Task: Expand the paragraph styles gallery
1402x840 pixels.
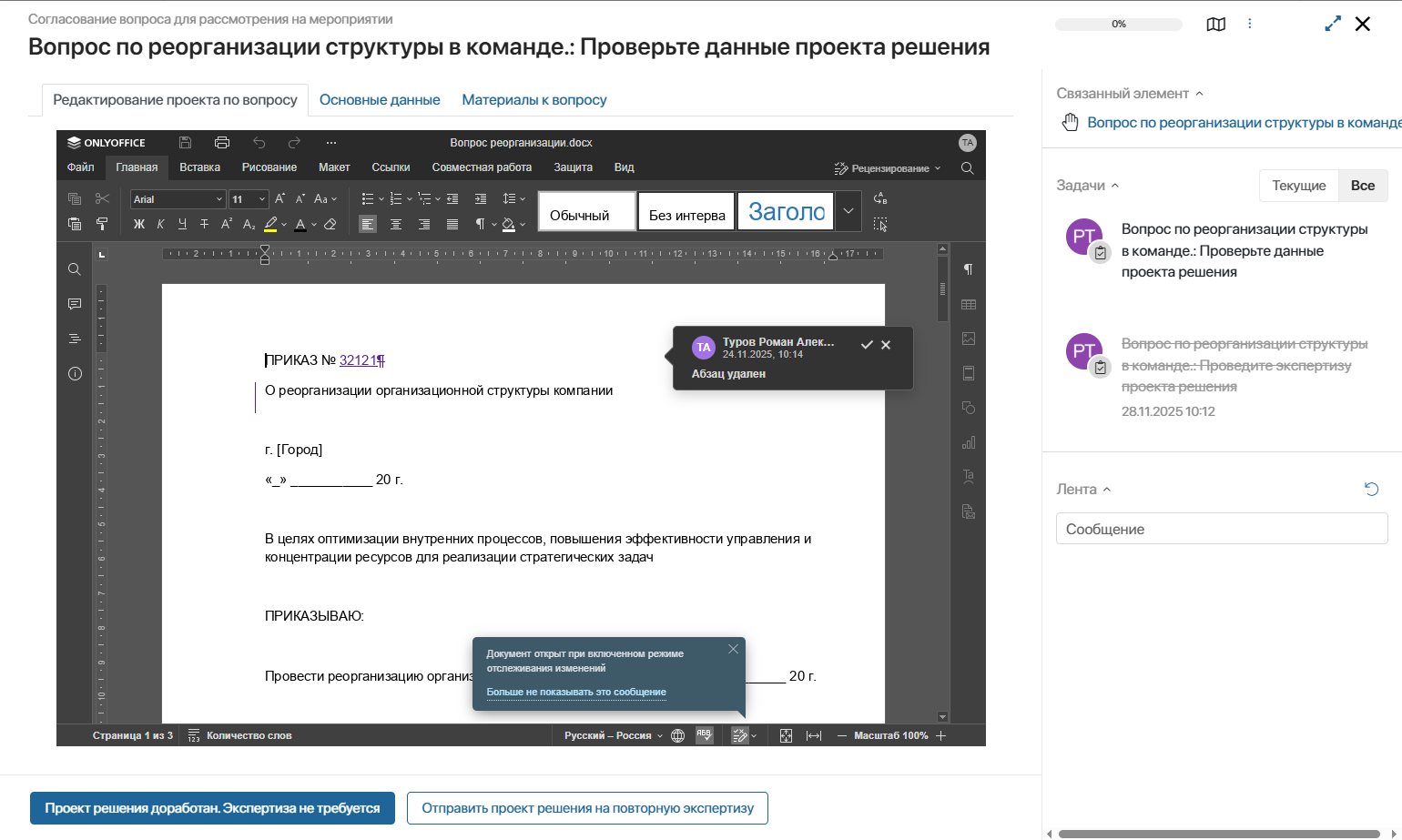Action: [x=848, y=211]
